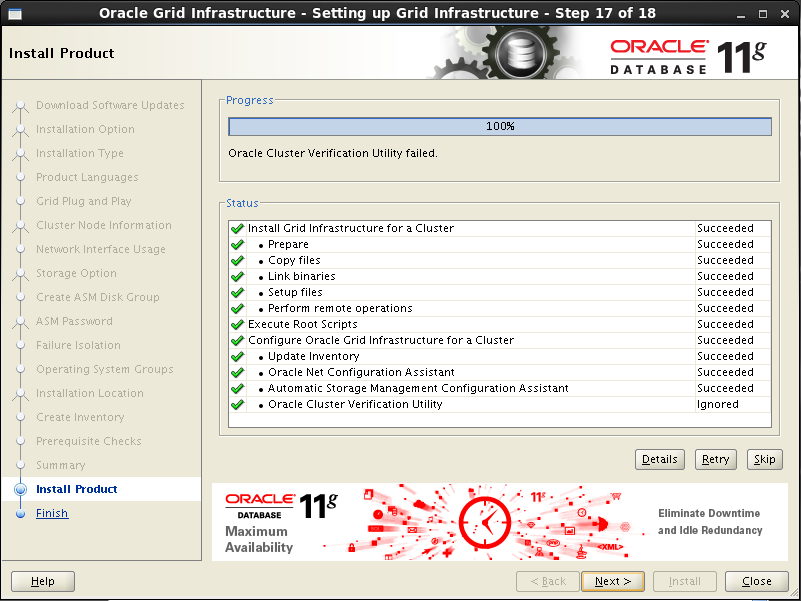
Task: Click the Finish link in sidebar
Action: [52, 513]
